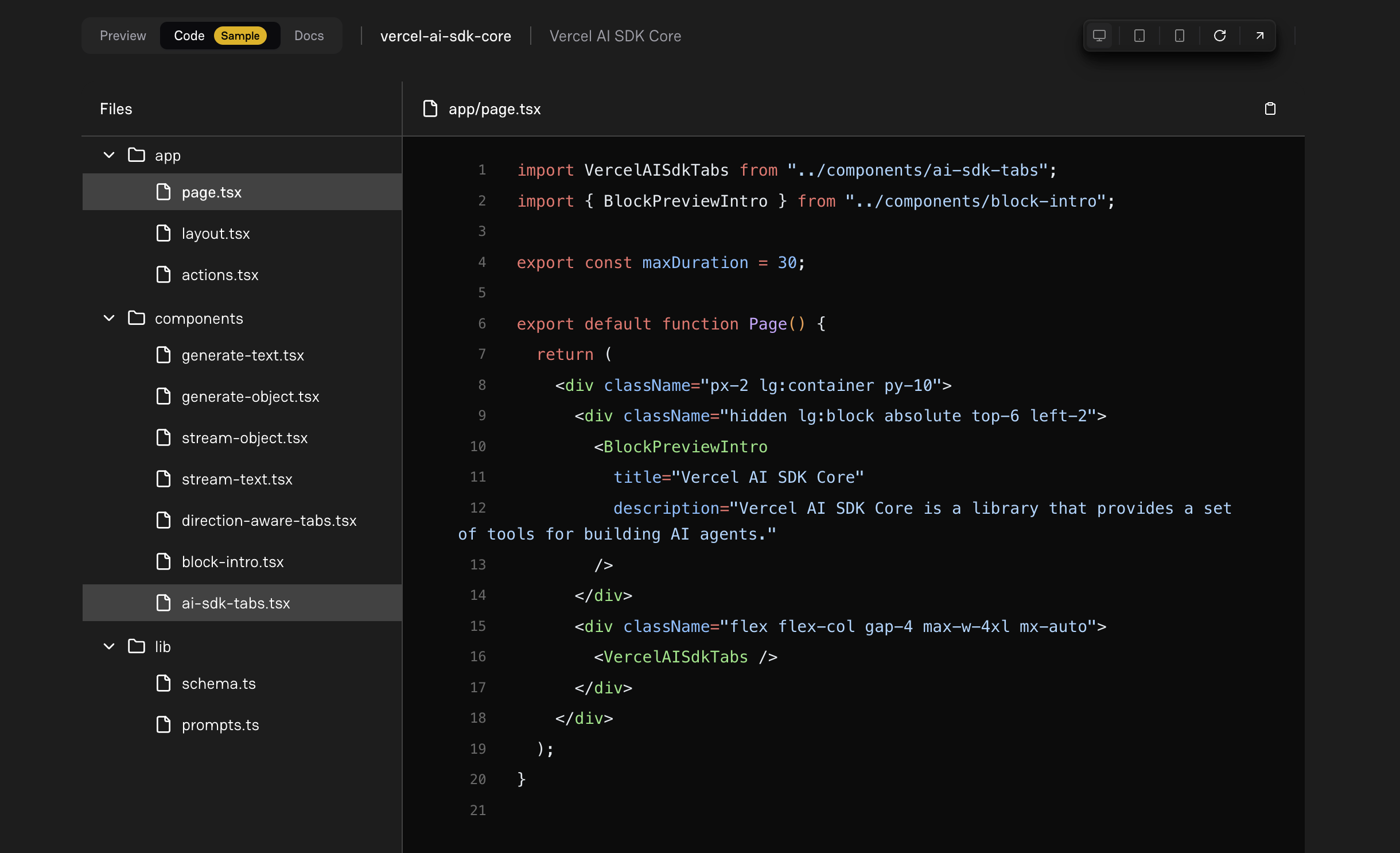Switch to desktop viewport icon
Viewport: 1400px width, 853px height.
point(1099,36)
